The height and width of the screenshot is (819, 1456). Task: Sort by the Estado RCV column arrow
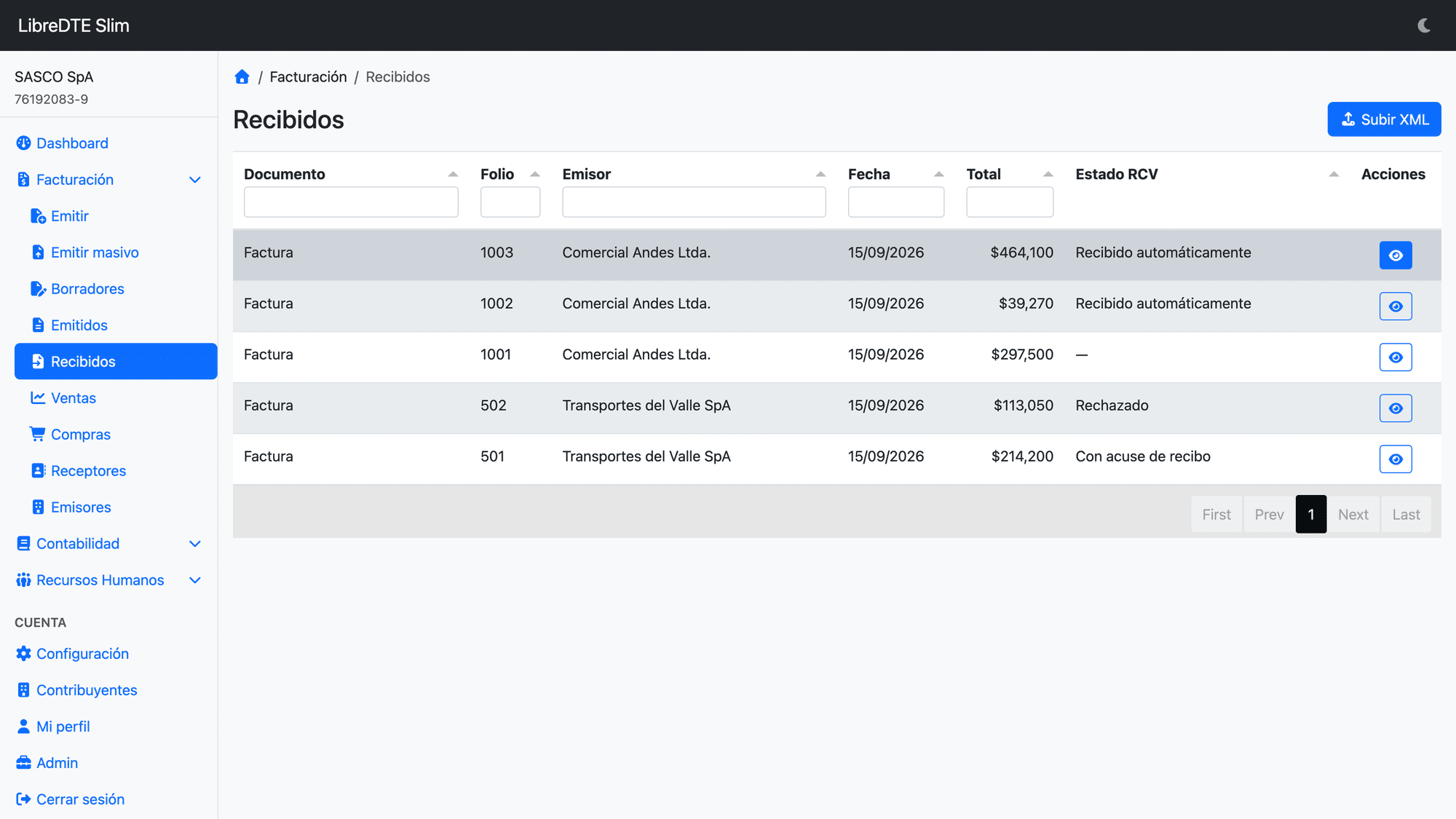pyautogui.click(x=1334, y=174)
